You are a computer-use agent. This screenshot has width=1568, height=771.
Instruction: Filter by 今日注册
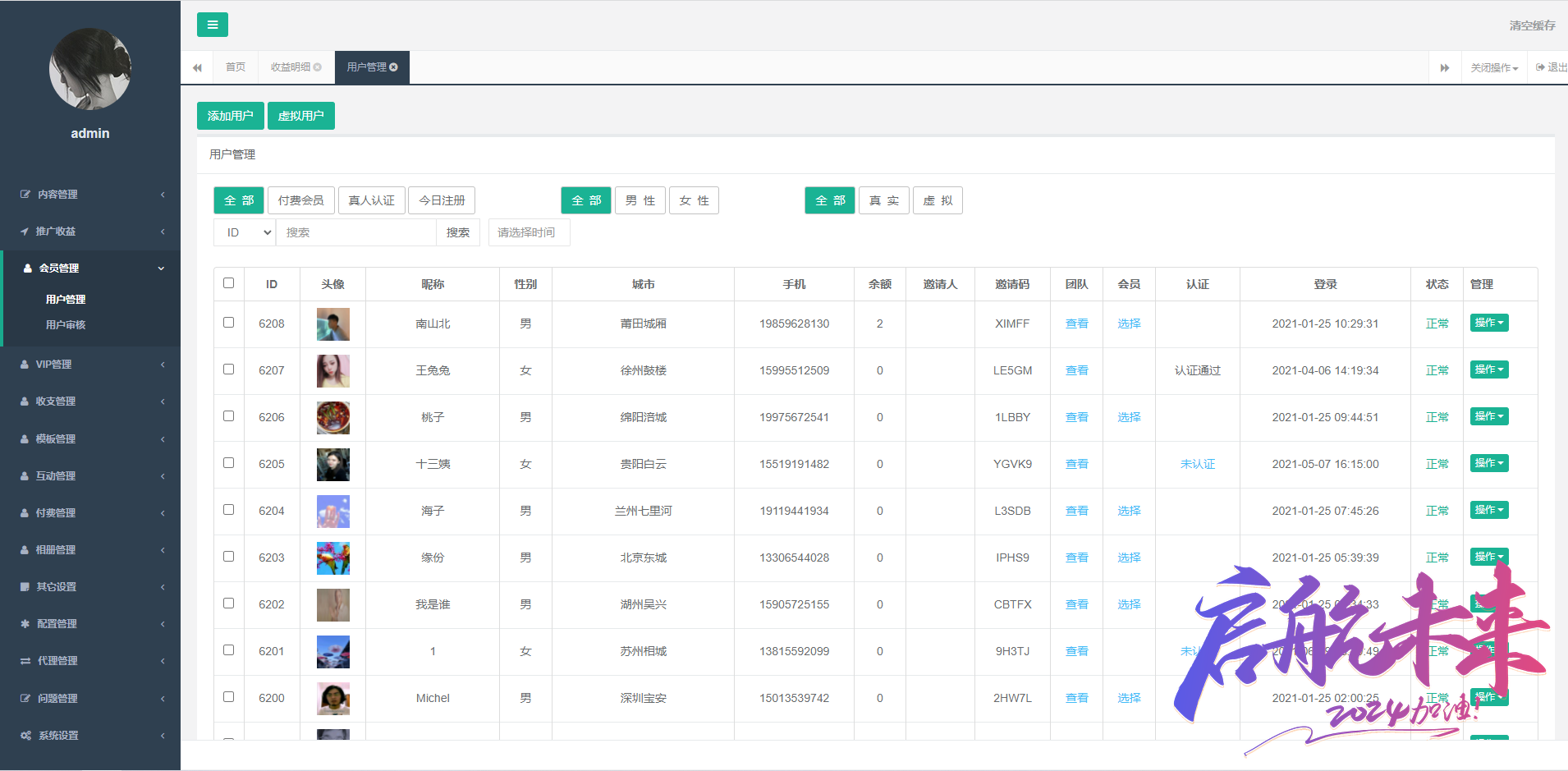pyautogui.click(x=442, y=200)
